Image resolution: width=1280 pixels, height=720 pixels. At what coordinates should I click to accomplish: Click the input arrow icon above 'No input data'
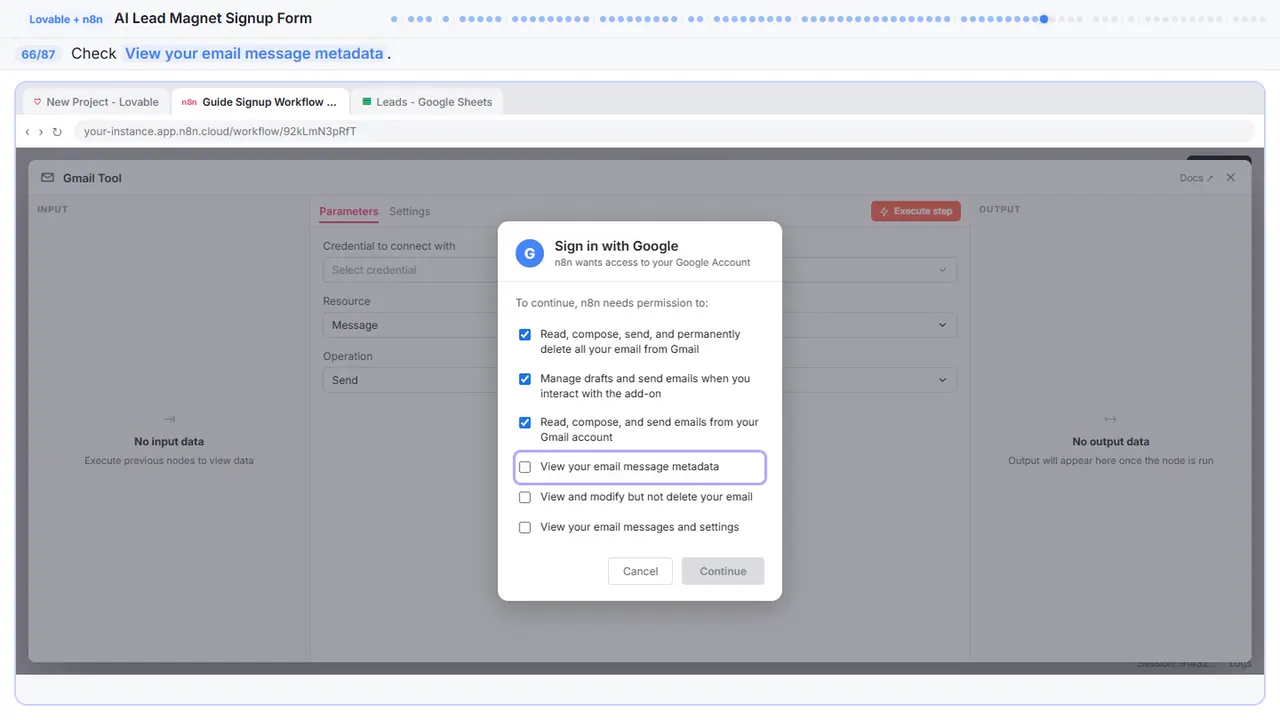coord(169,420)
